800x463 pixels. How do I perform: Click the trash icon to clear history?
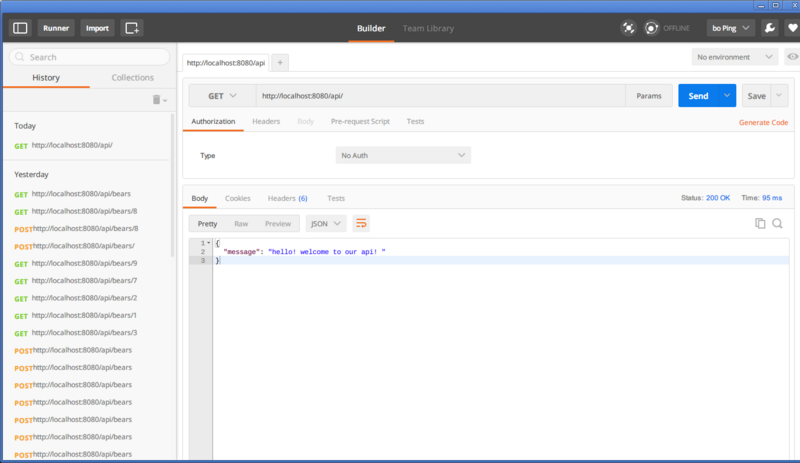click(156, 100)
